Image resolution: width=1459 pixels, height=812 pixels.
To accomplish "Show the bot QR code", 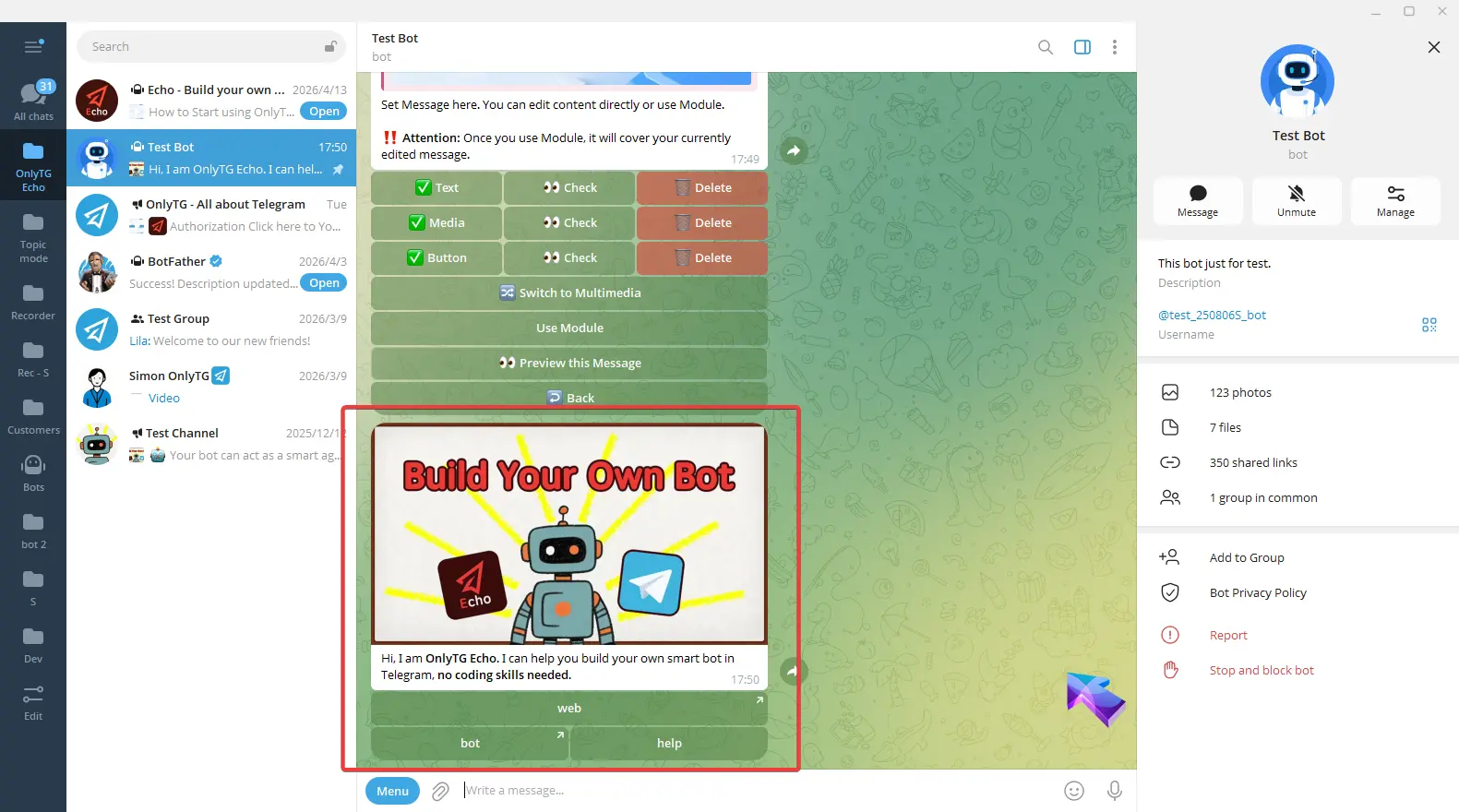I will (x=1429, y=325).
